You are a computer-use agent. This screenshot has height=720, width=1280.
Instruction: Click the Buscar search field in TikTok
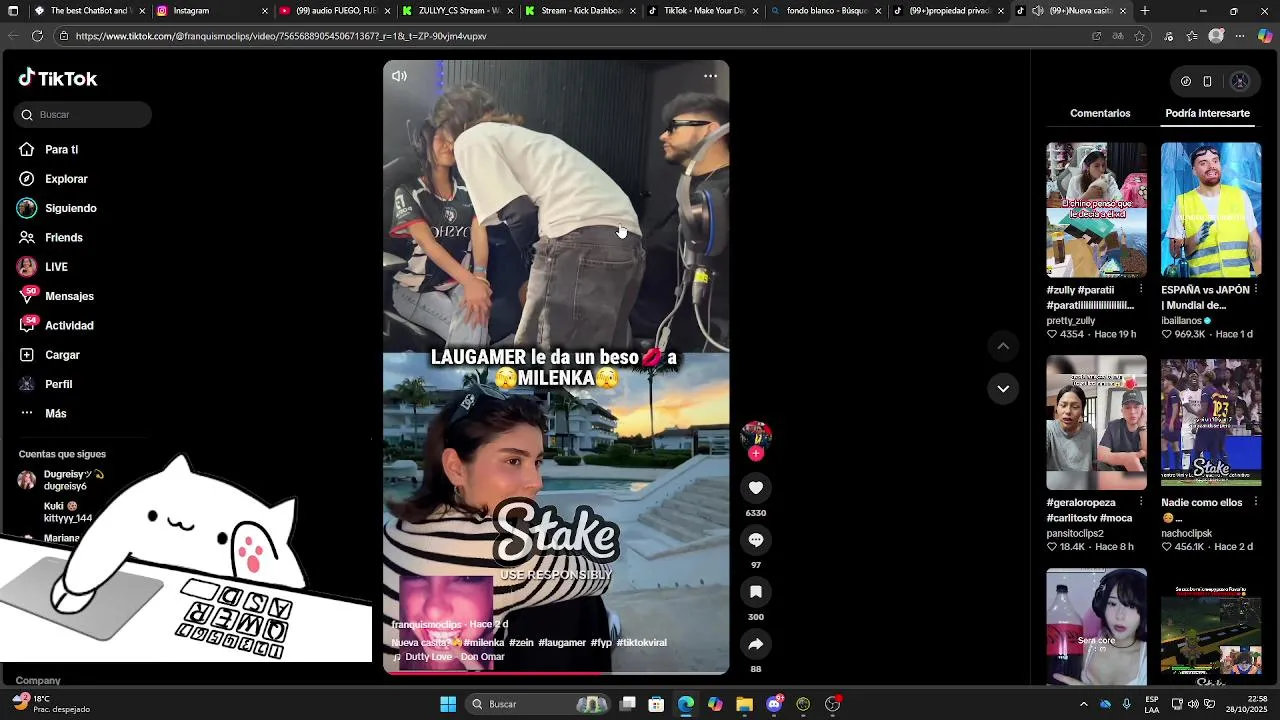click(x=83, y=115)
